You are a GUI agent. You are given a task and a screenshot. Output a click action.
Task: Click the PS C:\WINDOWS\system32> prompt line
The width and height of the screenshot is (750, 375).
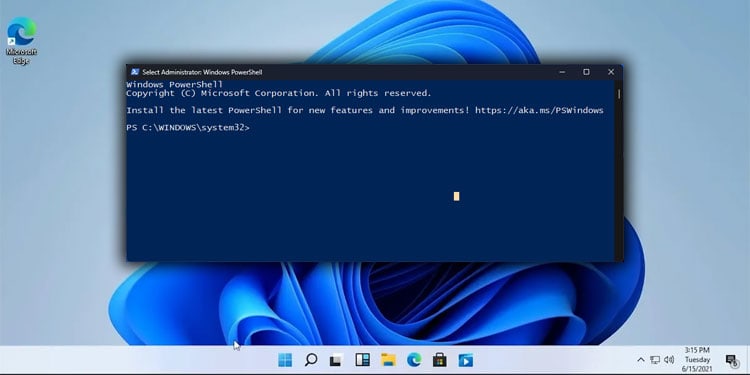coord(188,128)
